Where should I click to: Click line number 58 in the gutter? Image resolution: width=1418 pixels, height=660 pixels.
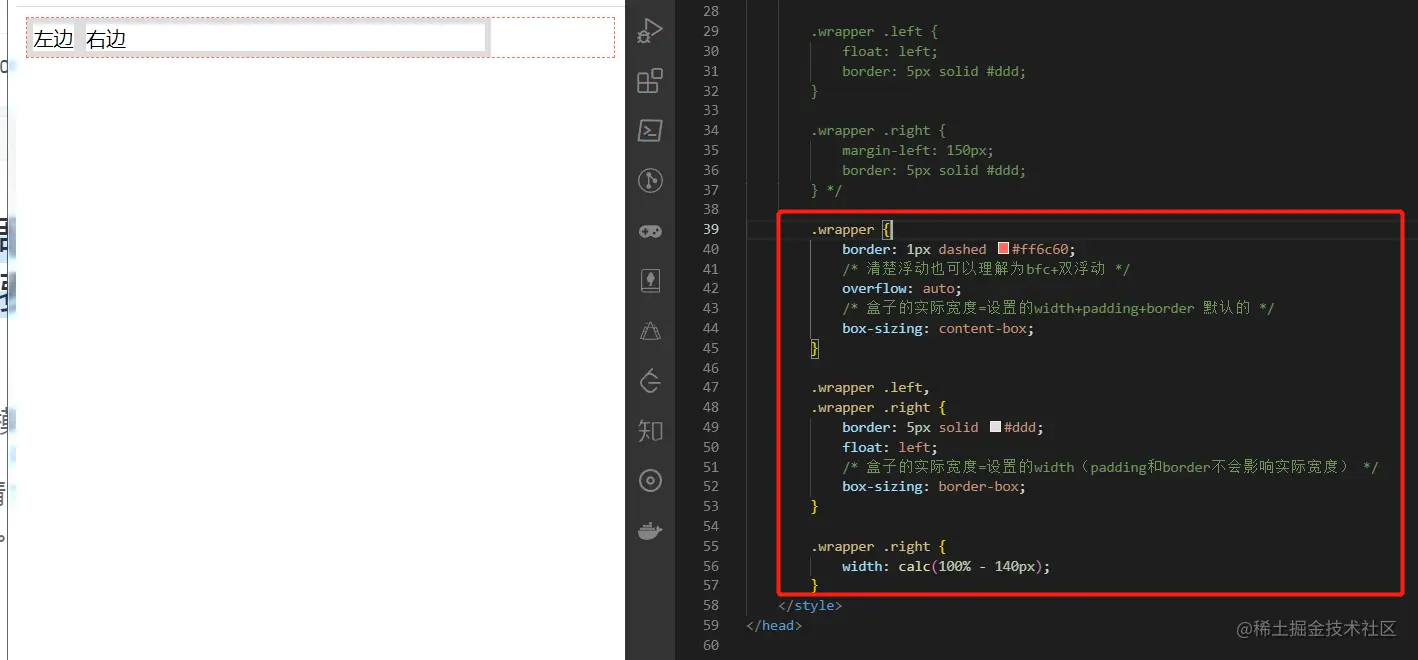tap(710, 605)
